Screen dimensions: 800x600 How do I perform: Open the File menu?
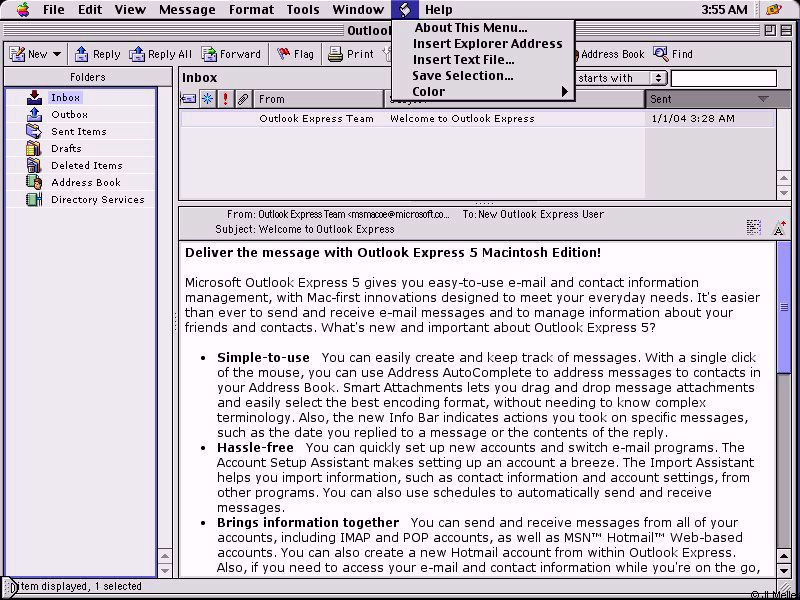click(54, 9)
